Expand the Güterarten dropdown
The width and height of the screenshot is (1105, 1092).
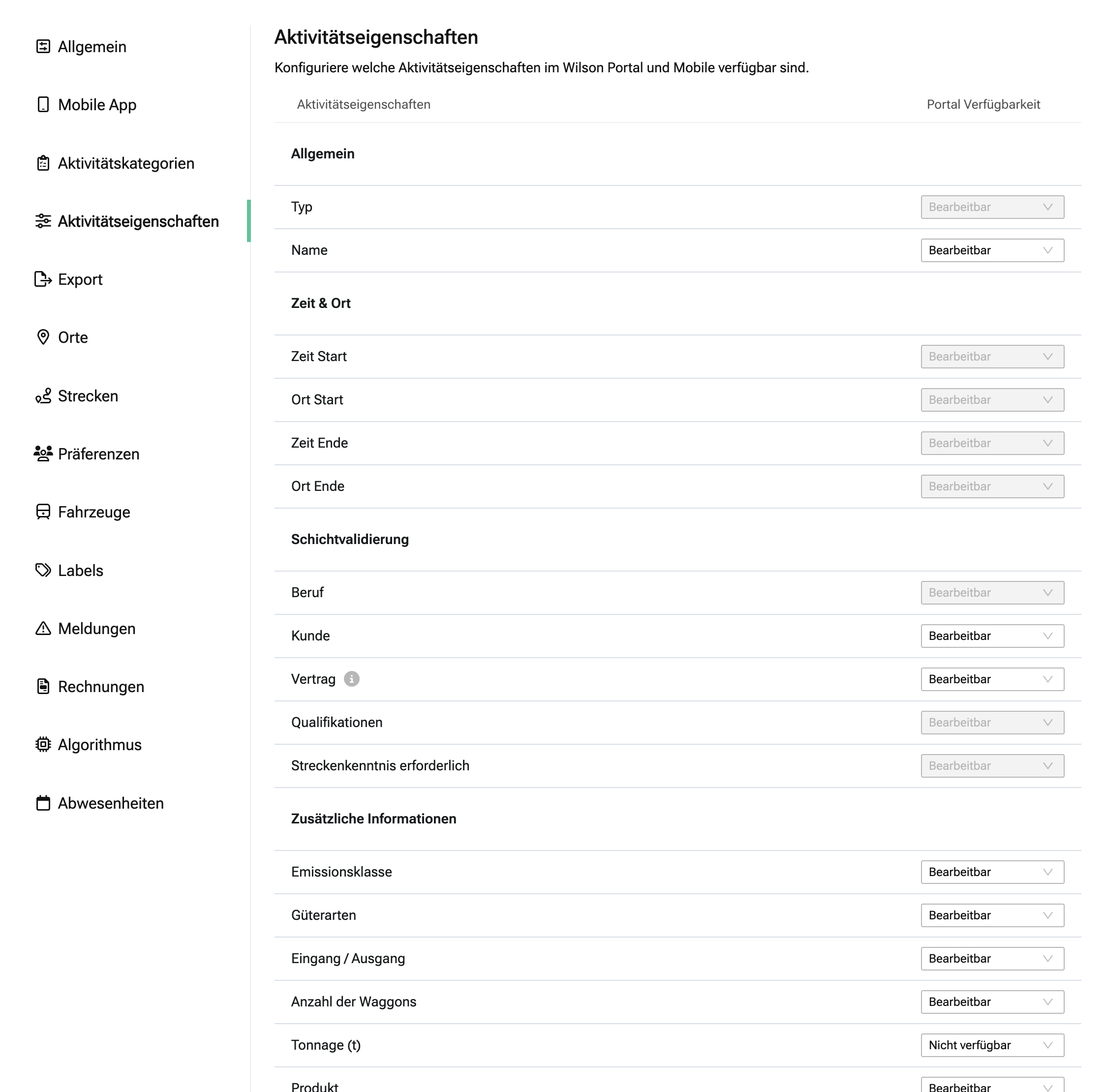click(x=992, y=915)
